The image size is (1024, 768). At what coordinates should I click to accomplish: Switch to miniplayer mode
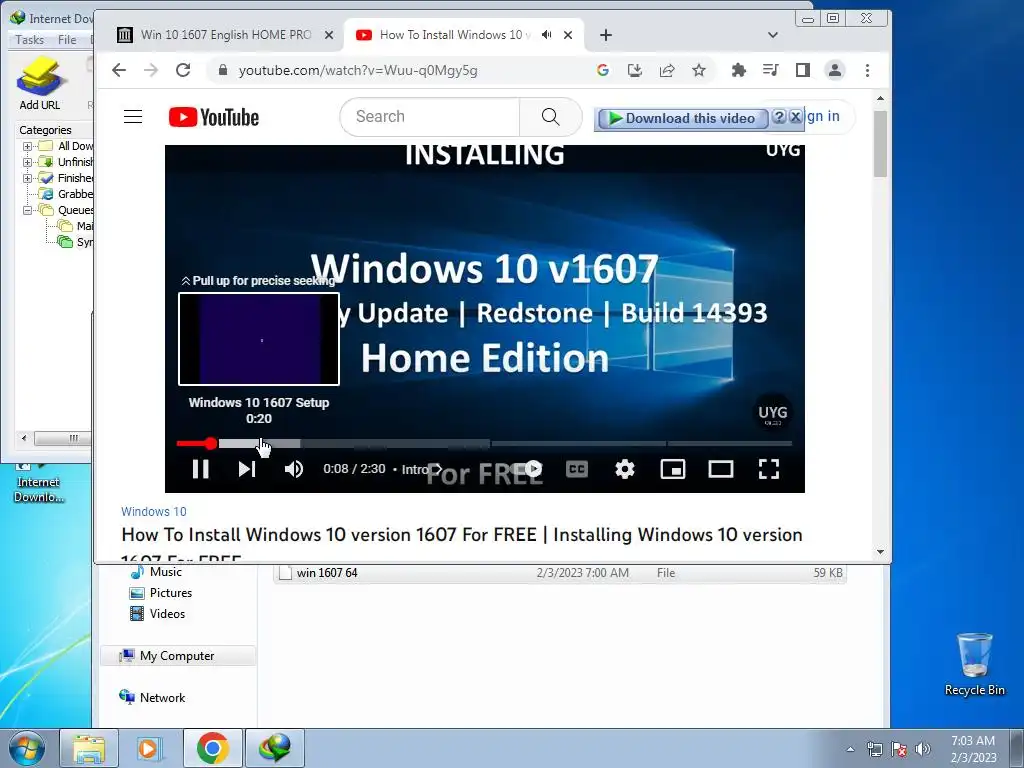tap(673, 469)
